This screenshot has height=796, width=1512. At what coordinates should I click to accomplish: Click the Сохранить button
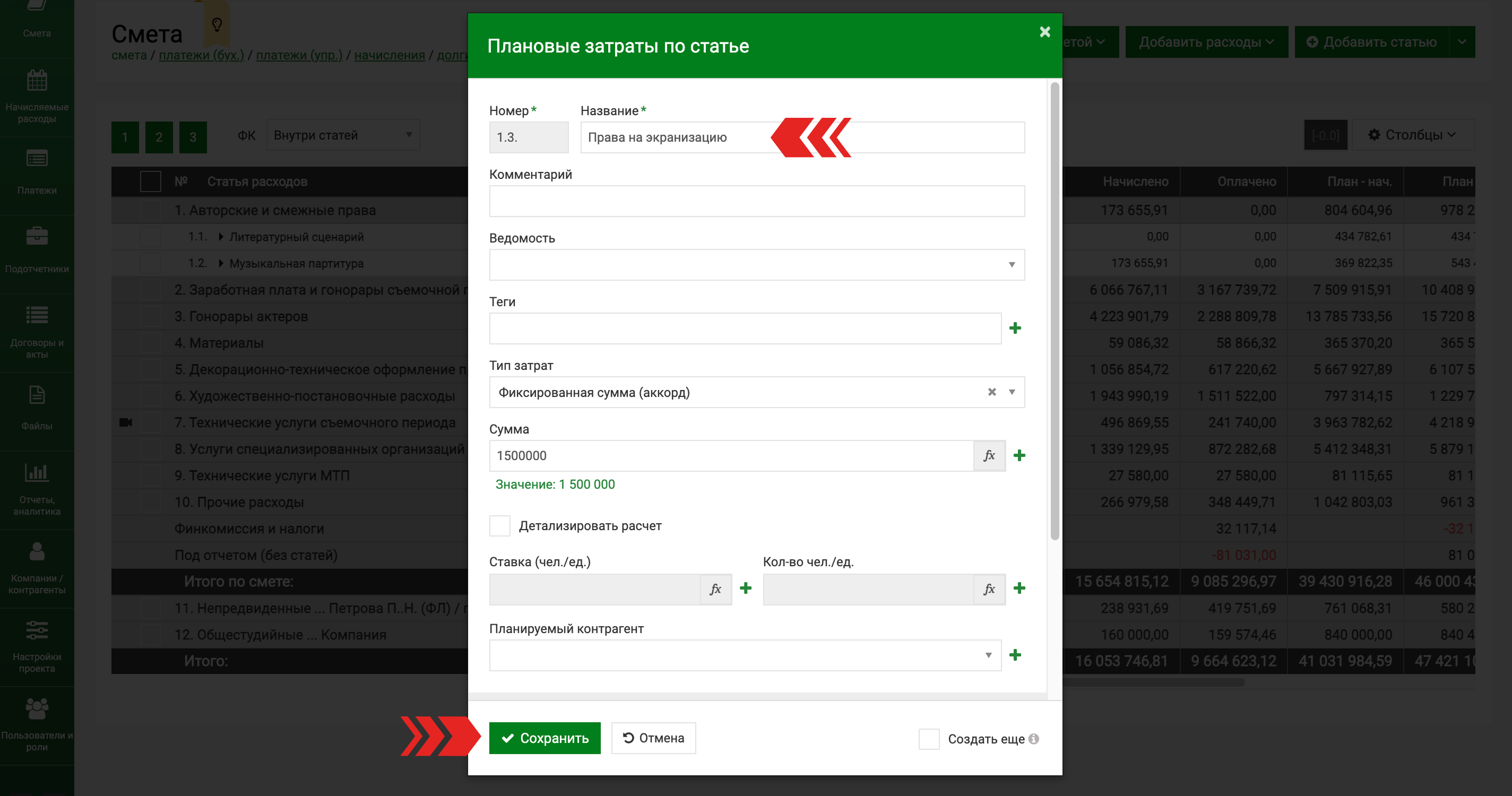[545, 738]
